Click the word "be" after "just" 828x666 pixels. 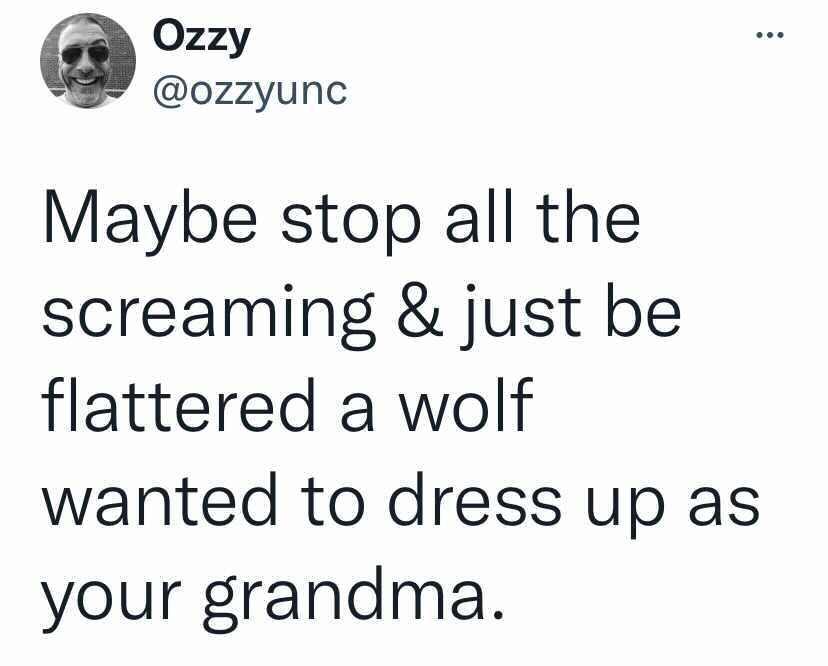tap(643, 311)
